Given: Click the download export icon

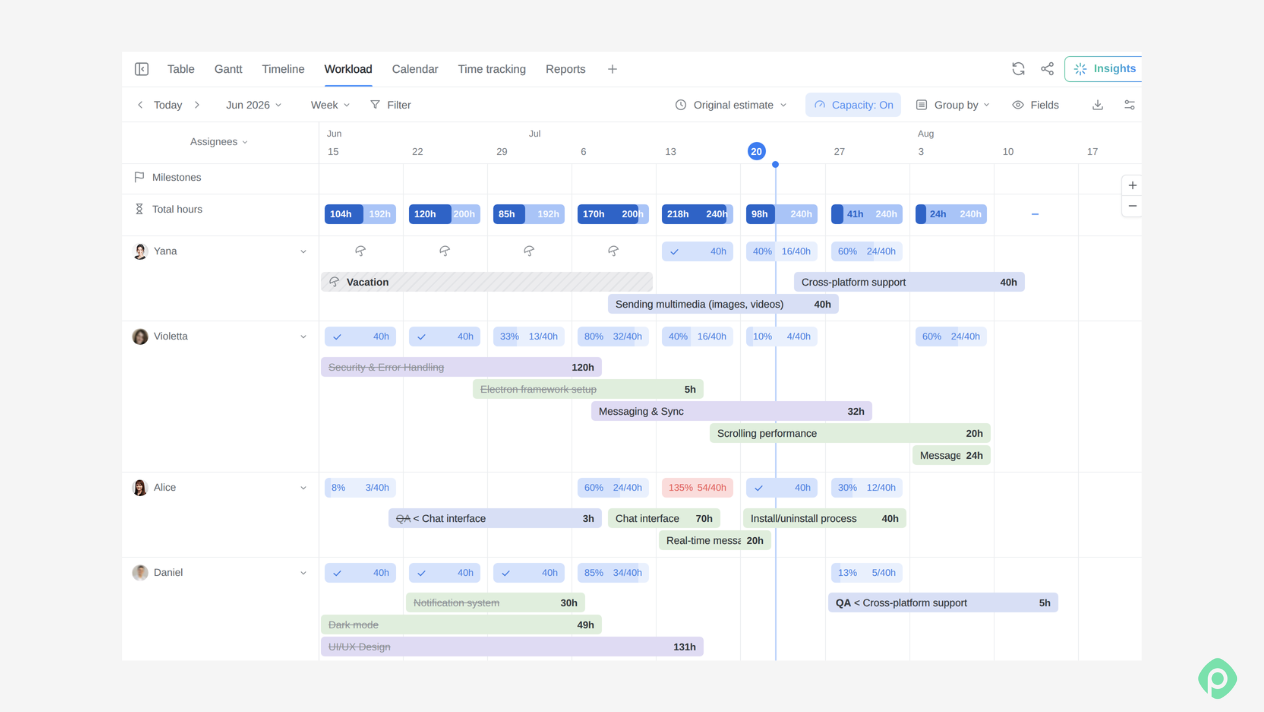Looking at the screenshot, I should tap(1097, 105).
